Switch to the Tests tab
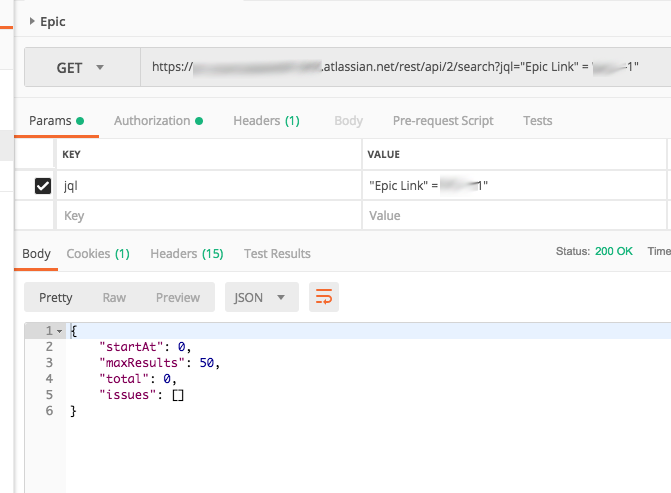671x493 pixels. pos(537,121)
